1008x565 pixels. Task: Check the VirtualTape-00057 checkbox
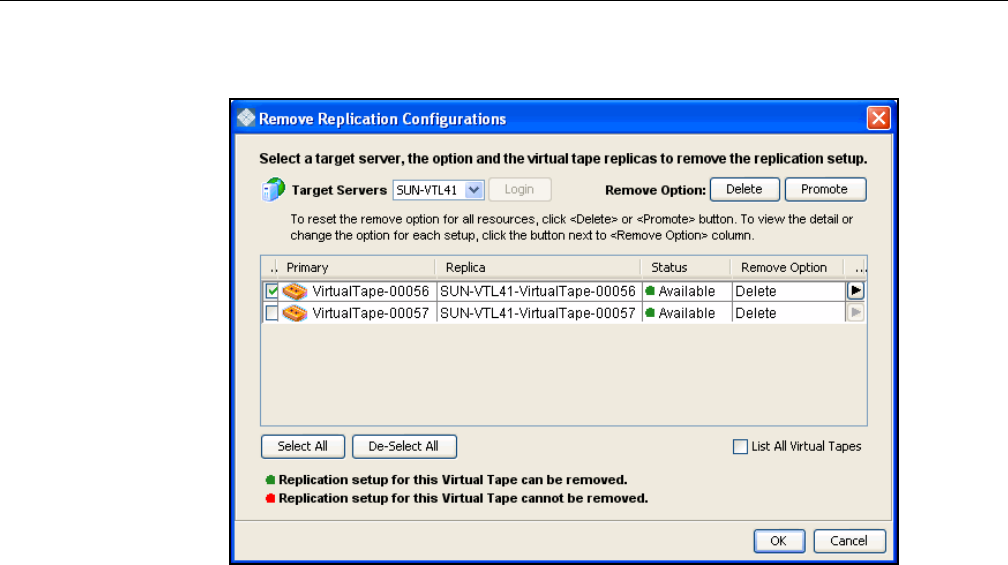272,313
